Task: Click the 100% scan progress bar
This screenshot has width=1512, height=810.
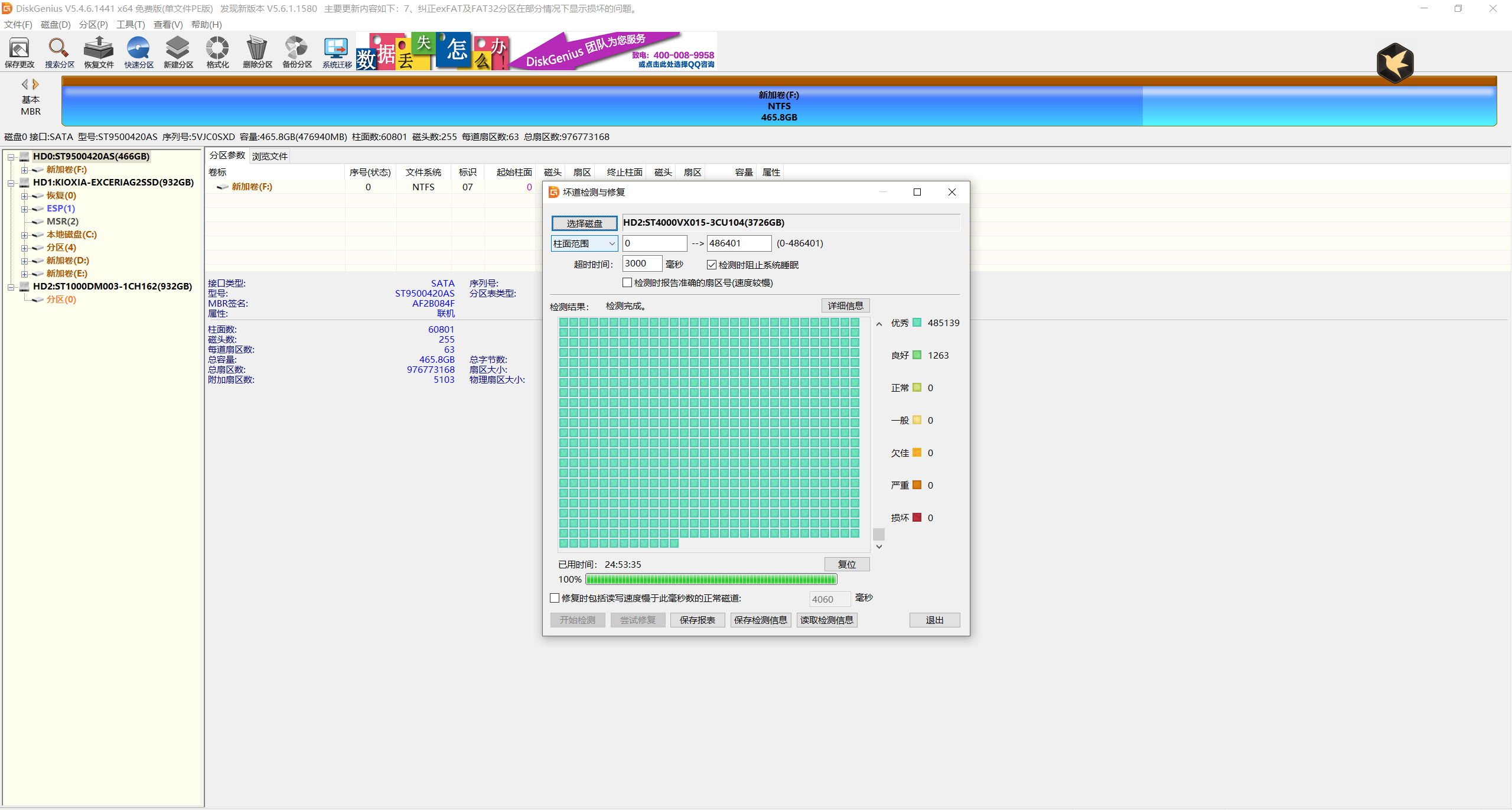Action: [711, 579]
